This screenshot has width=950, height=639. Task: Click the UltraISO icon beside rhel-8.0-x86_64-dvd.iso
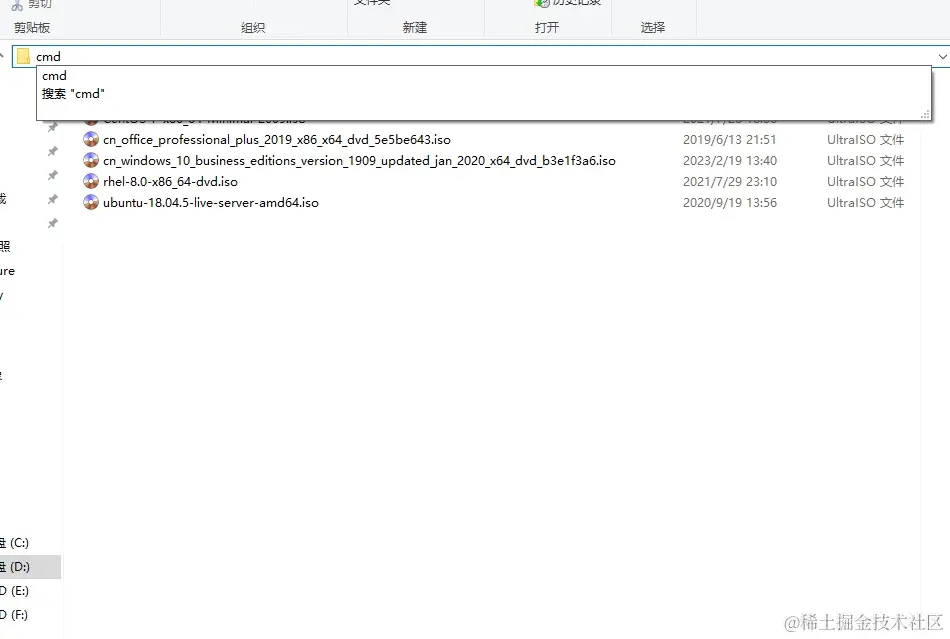pos(92,181)
